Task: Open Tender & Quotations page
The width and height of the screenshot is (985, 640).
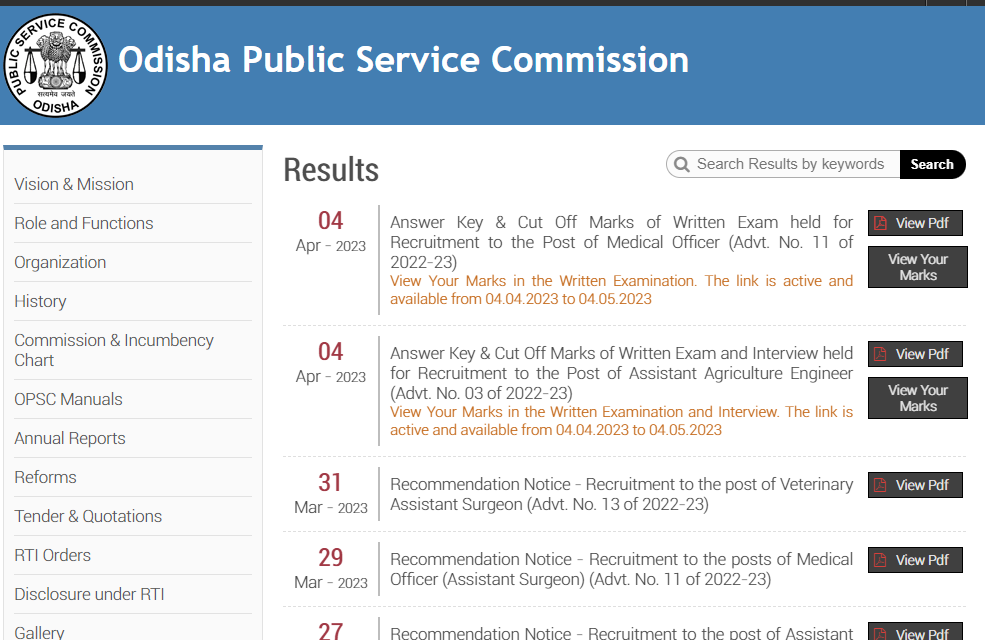Action: coord(88,516)
